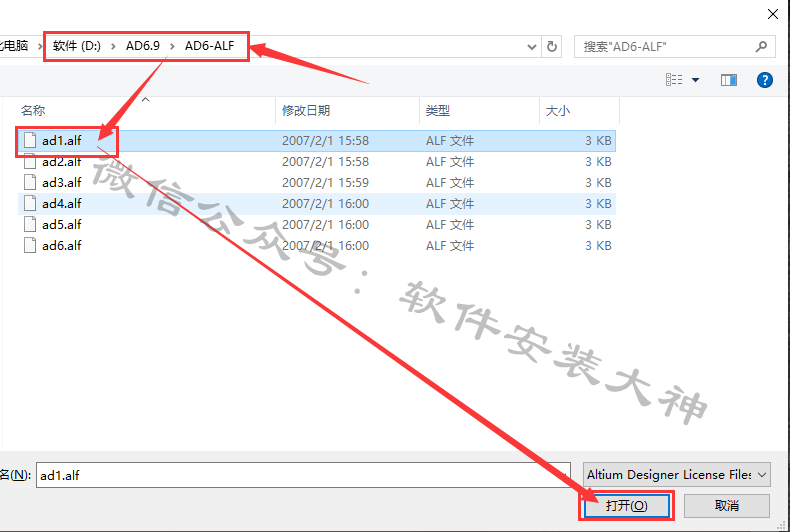Select the ad3.alf file icon
The image size is (790, 532).
30,182
